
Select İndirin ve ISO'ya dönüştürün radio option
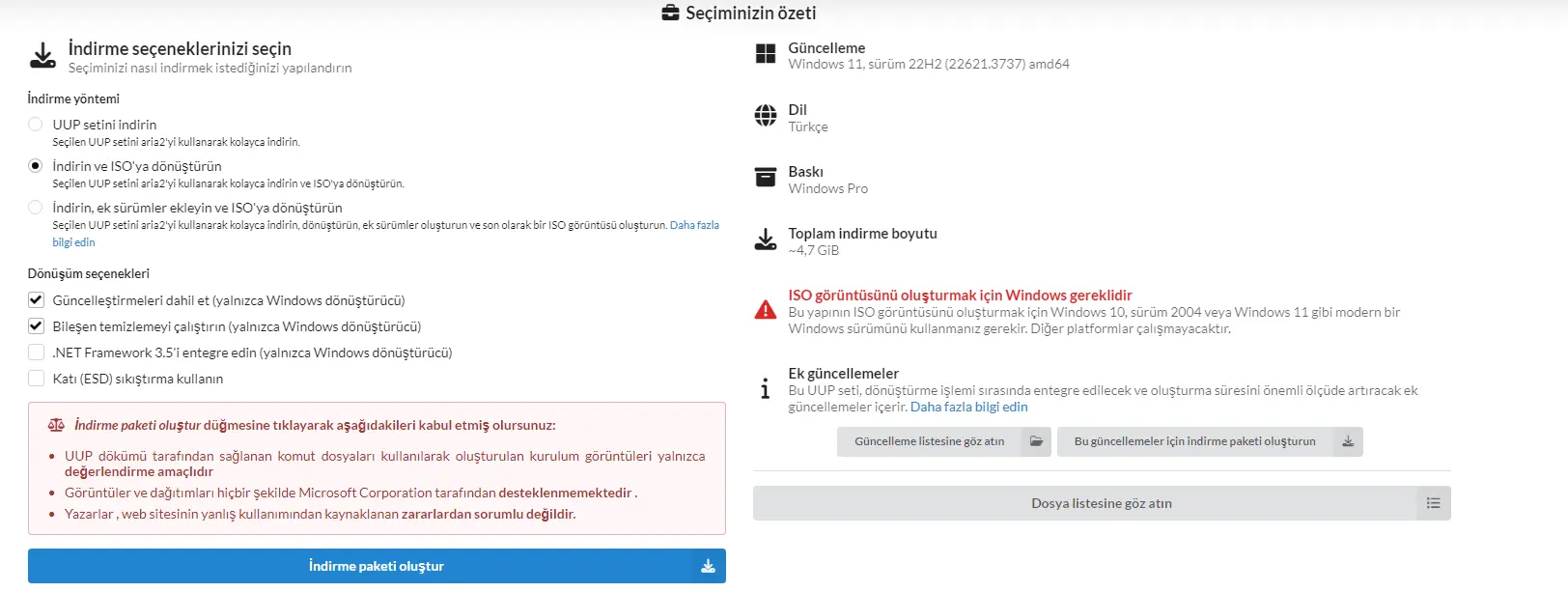36,166
